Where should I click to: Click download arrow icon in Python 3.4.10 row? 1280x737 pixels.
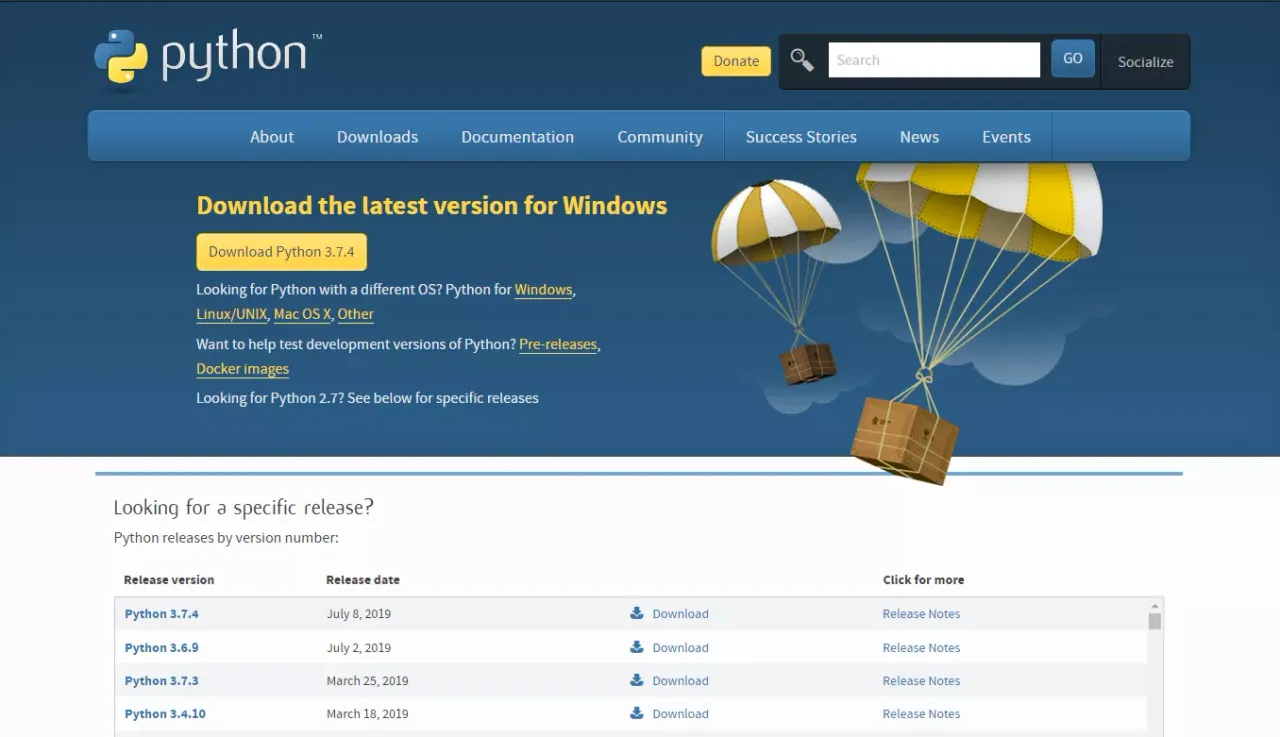coord(637,713)
